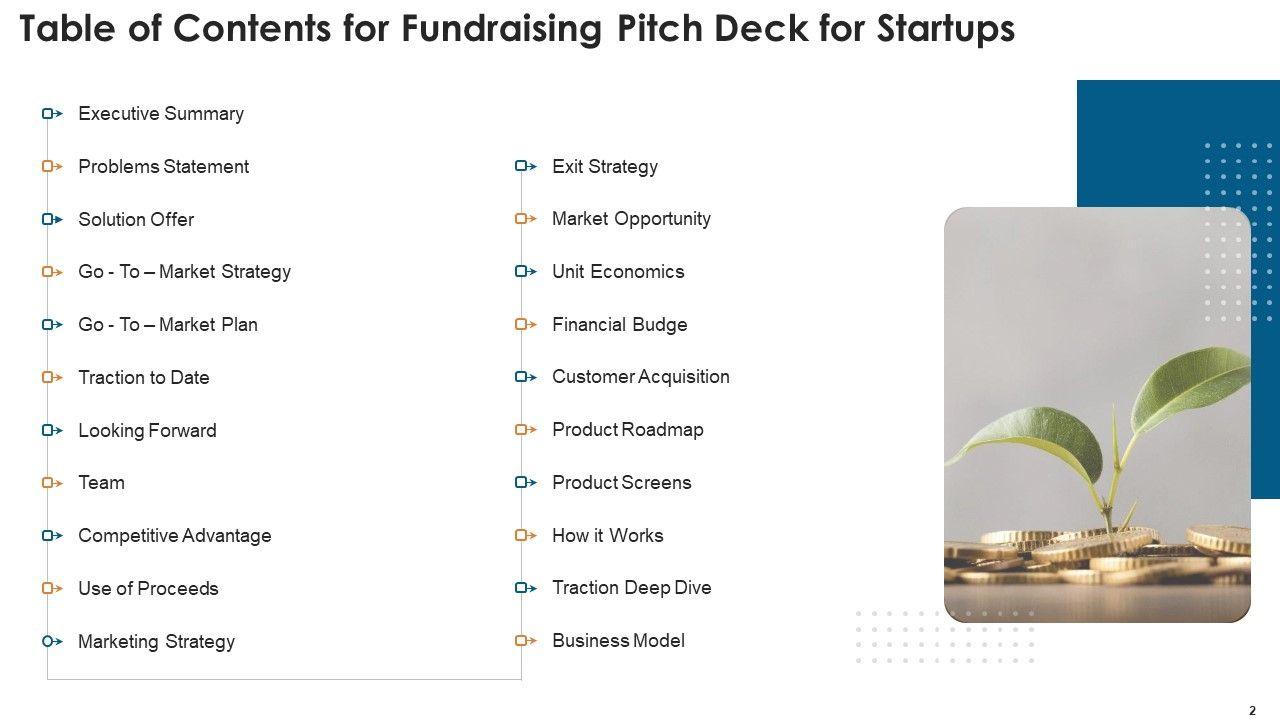Click the orange bullet beside Market Opportunity
Screen dimensions: 1280x720
tap(526, 219)
